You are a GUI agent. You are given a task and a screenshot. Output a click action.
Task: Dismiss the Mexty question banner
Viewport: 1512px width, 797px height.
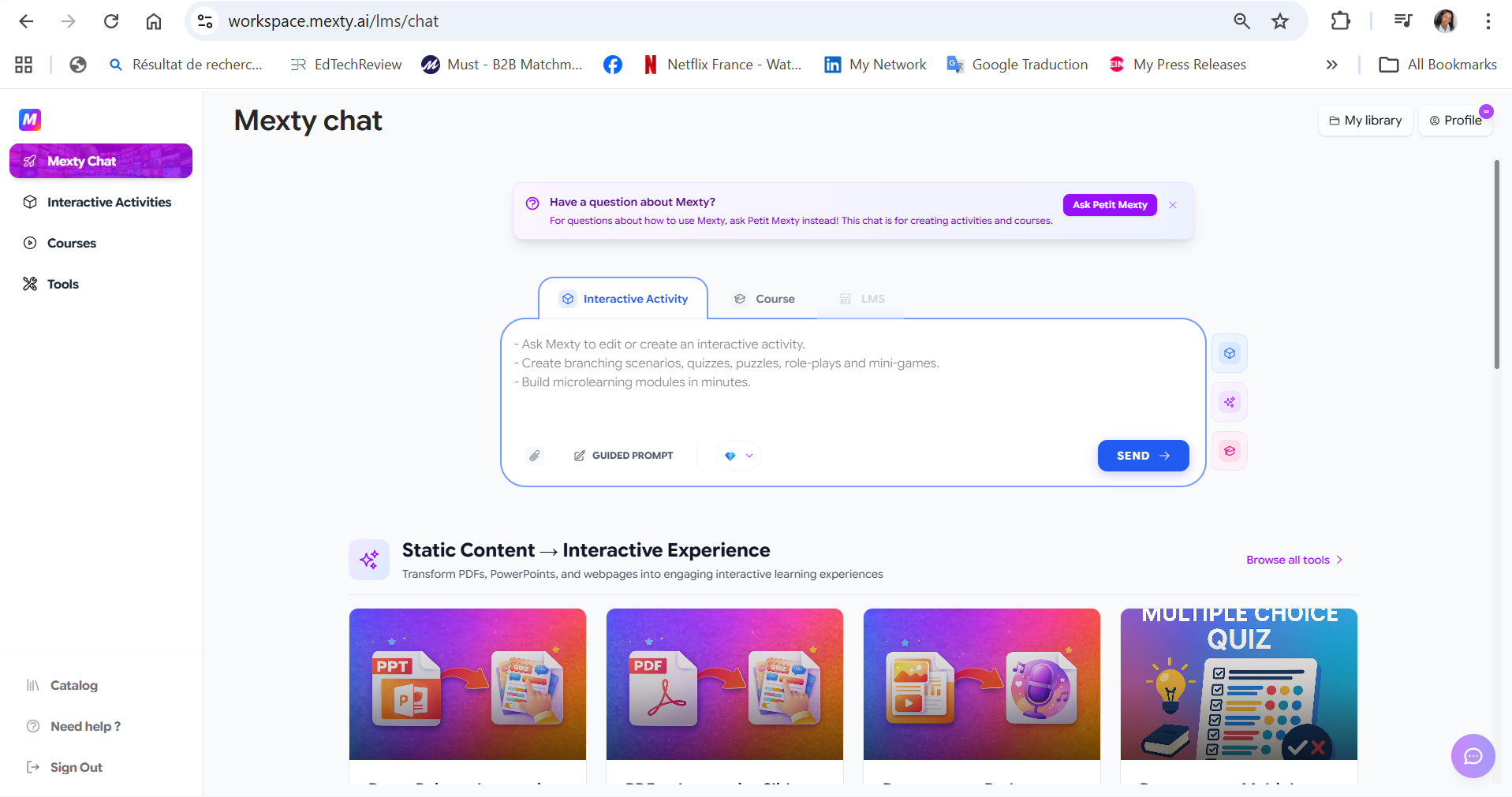click(1173, 205)
